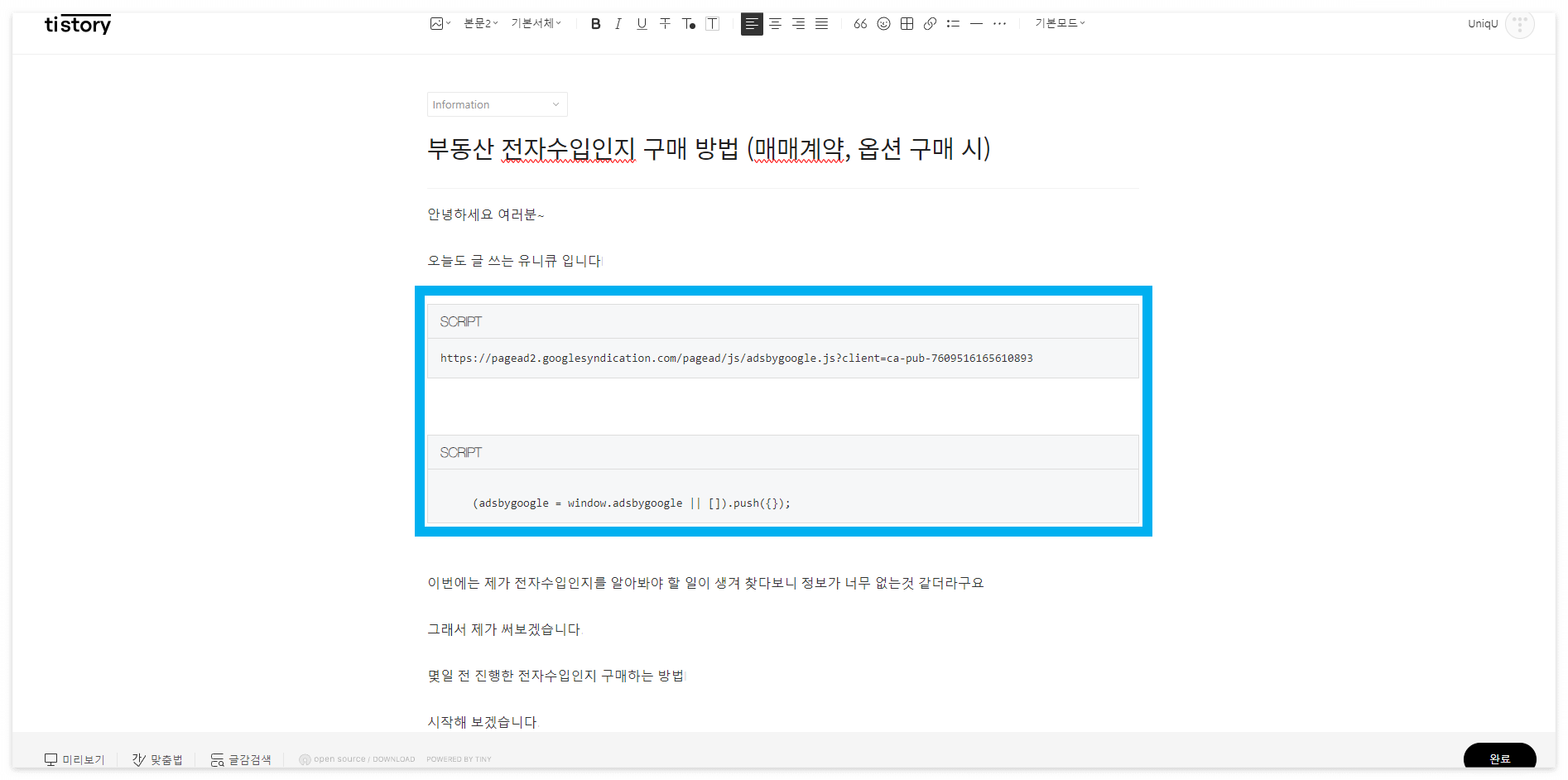Click the '몇일 전 진행한 전자수입인지' line
The image size is (1568, 780).
[556, 676]
